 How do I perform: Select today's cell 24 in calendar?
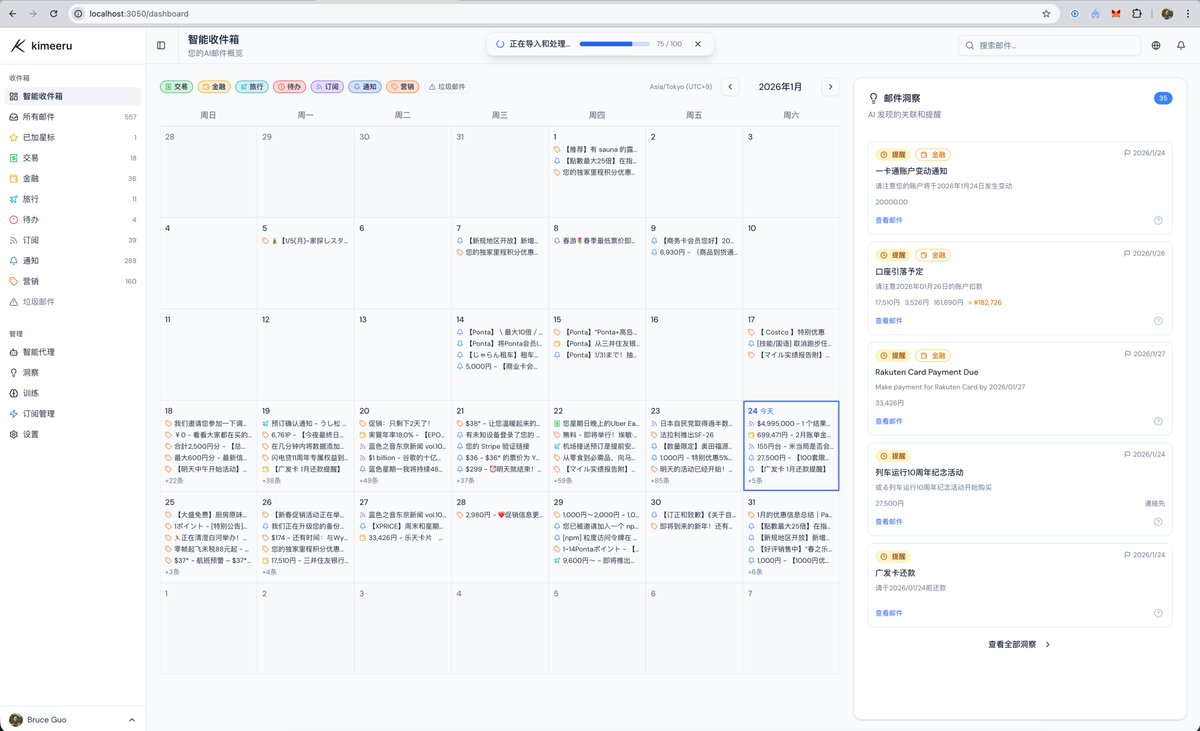click(791, 446)
